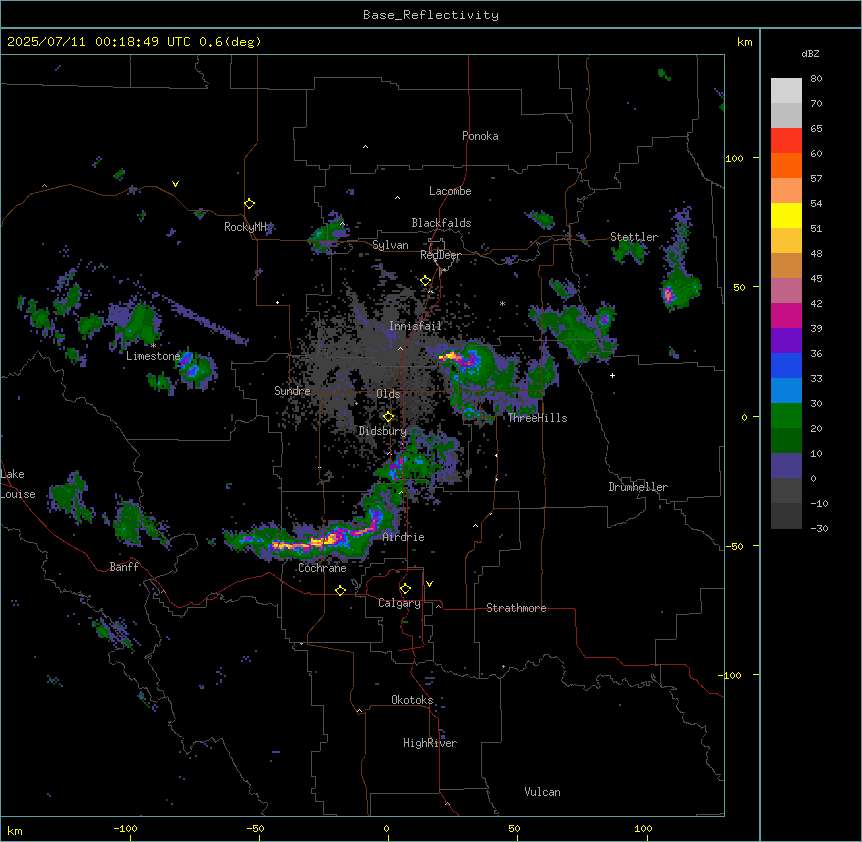Click the storm cell core west of ThreeHills
This screenshot has width=862, height=842.
click(x=458, y=358)
